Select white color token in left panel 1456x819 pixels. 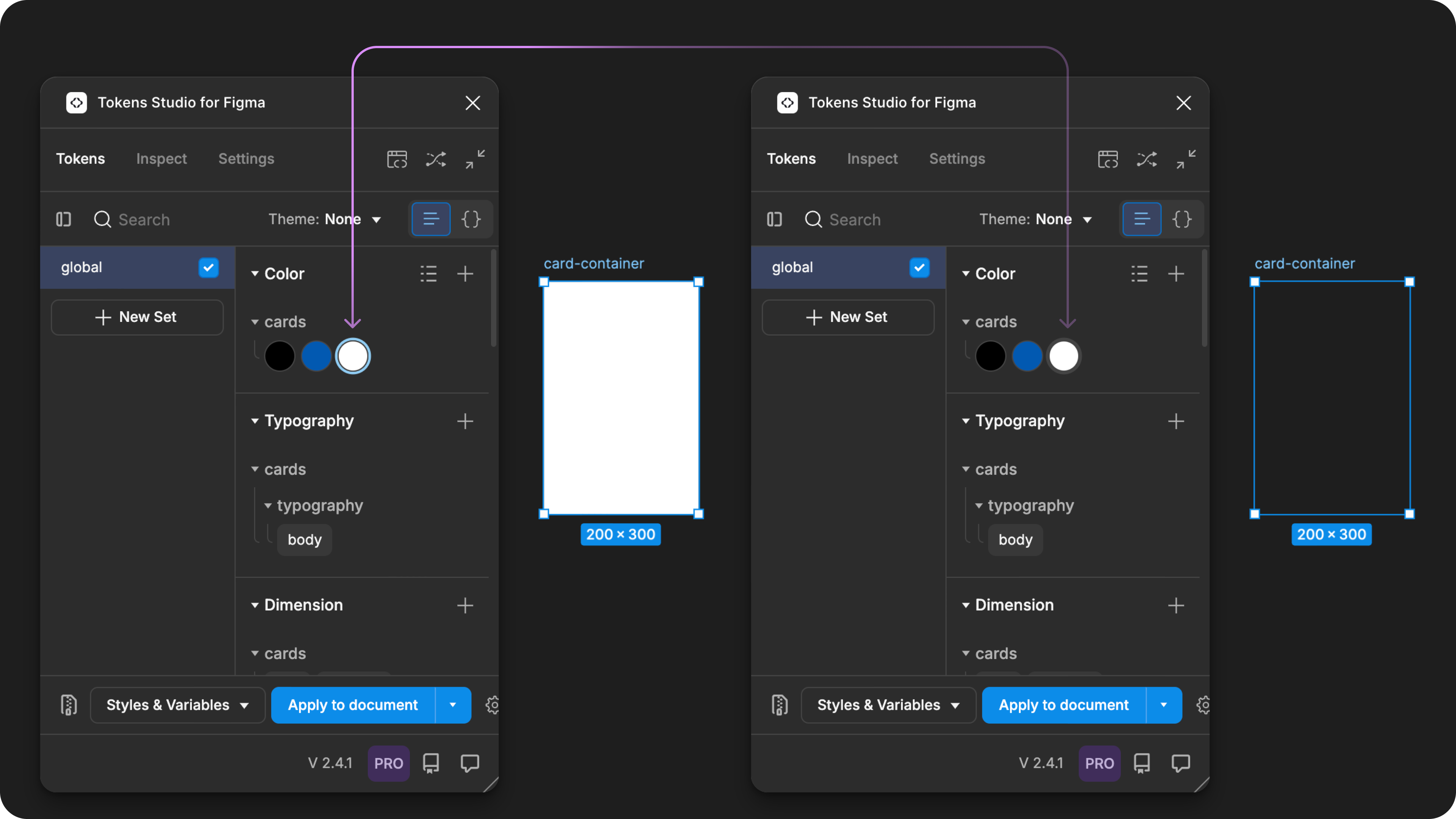coord(353,356)
